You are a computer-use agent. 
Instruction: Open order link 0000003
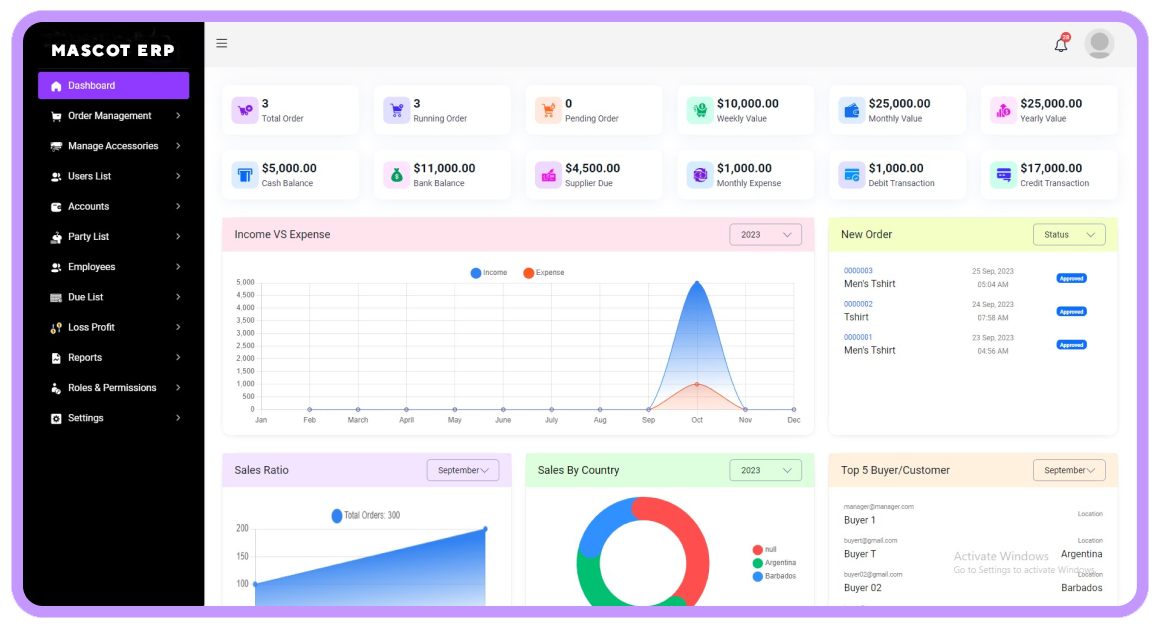click(858, 271)
